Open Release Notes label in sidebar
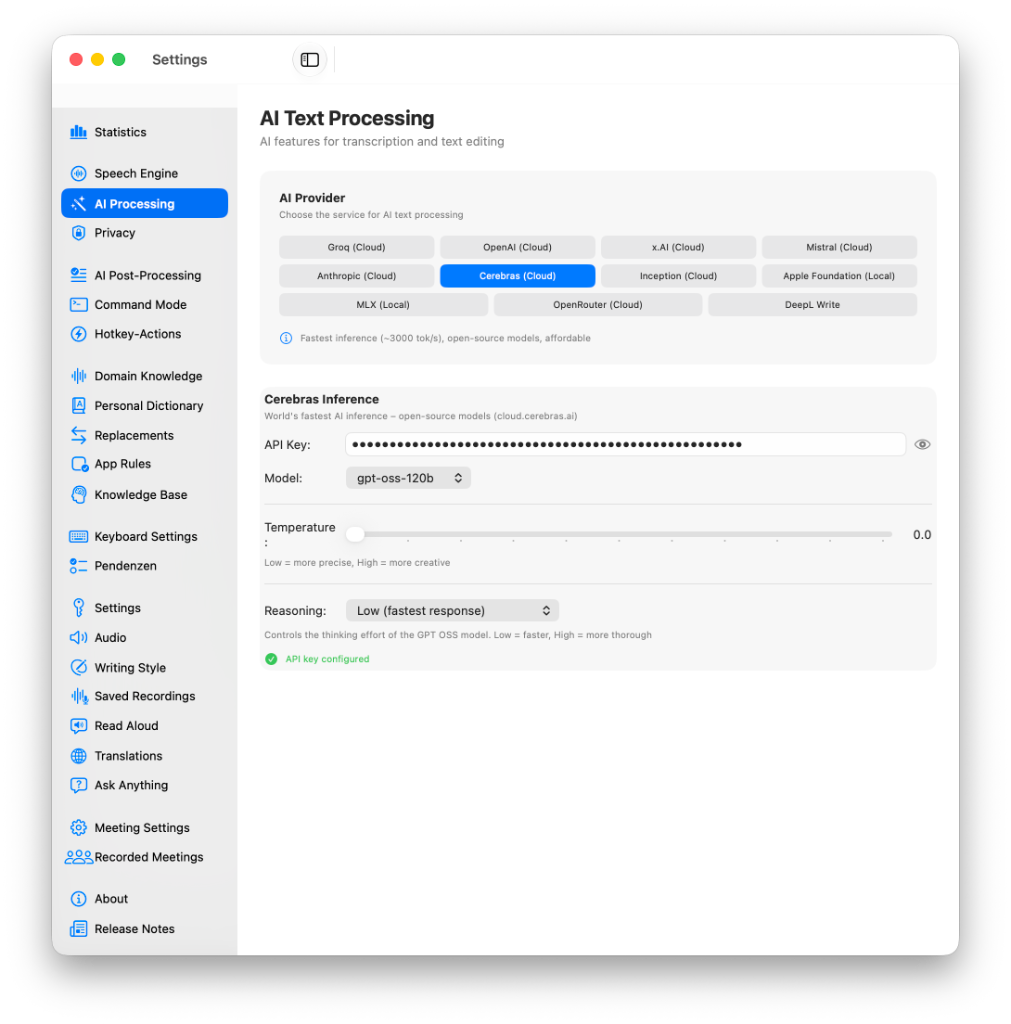Screen dimensions: 1011x1024 click(x=135, y=929)
